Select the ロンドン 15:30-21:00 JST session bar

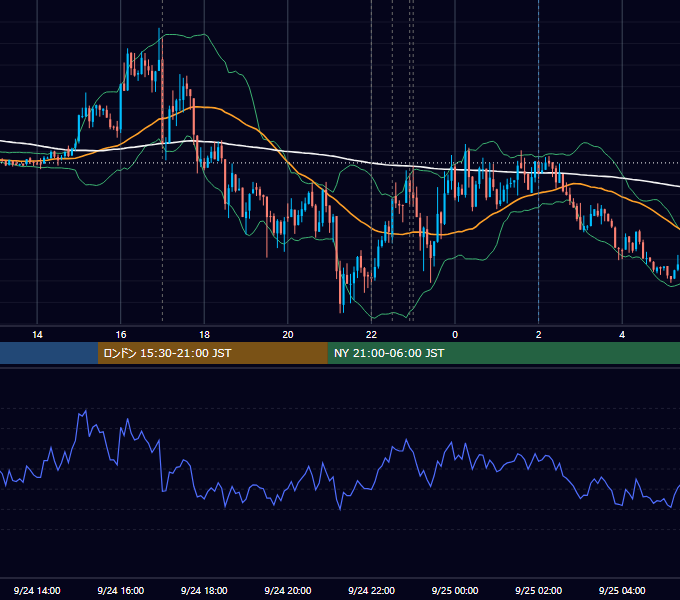[x=212, y=353]
